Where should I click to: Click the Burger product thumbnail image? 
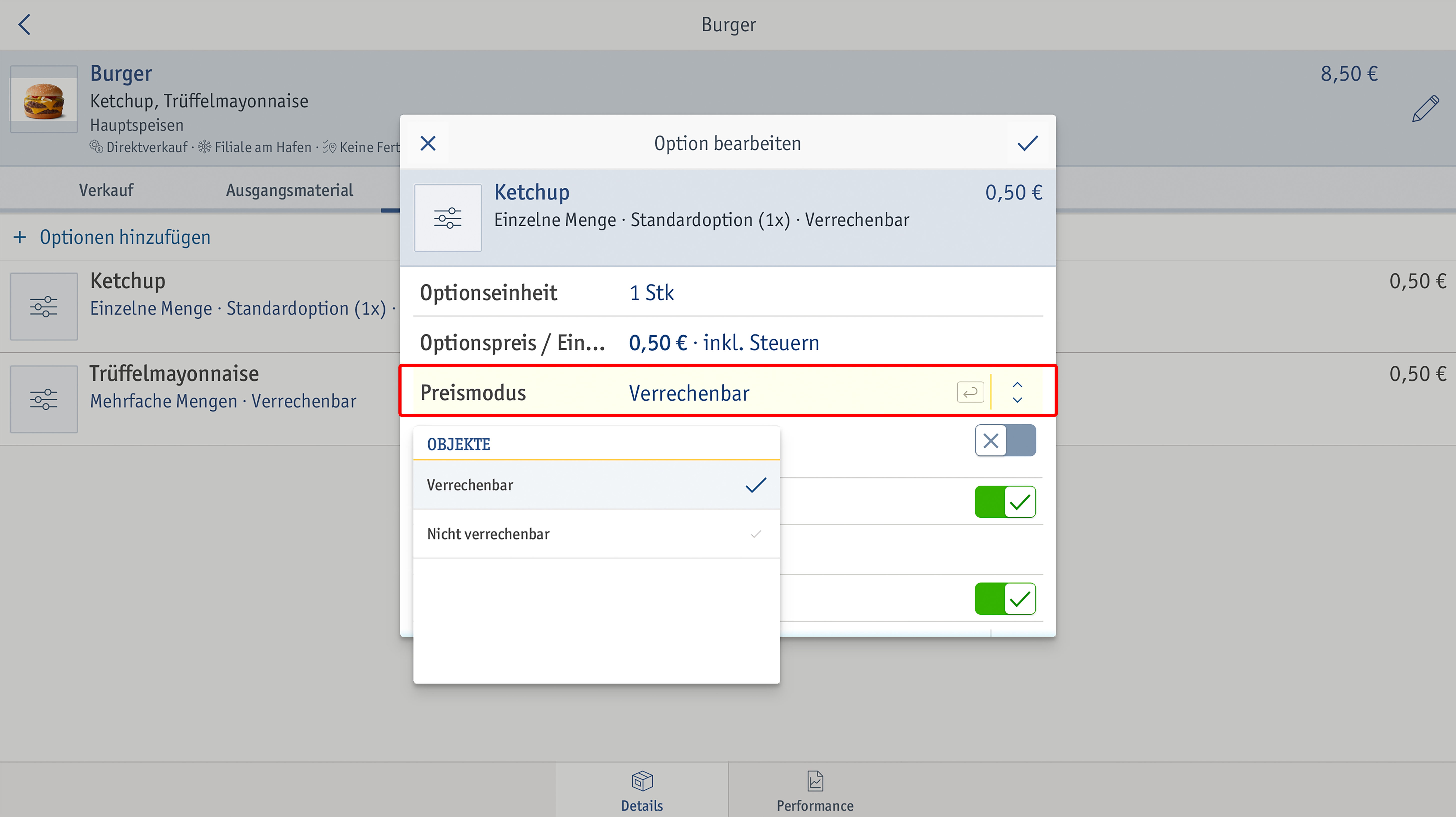coord(44,100)
